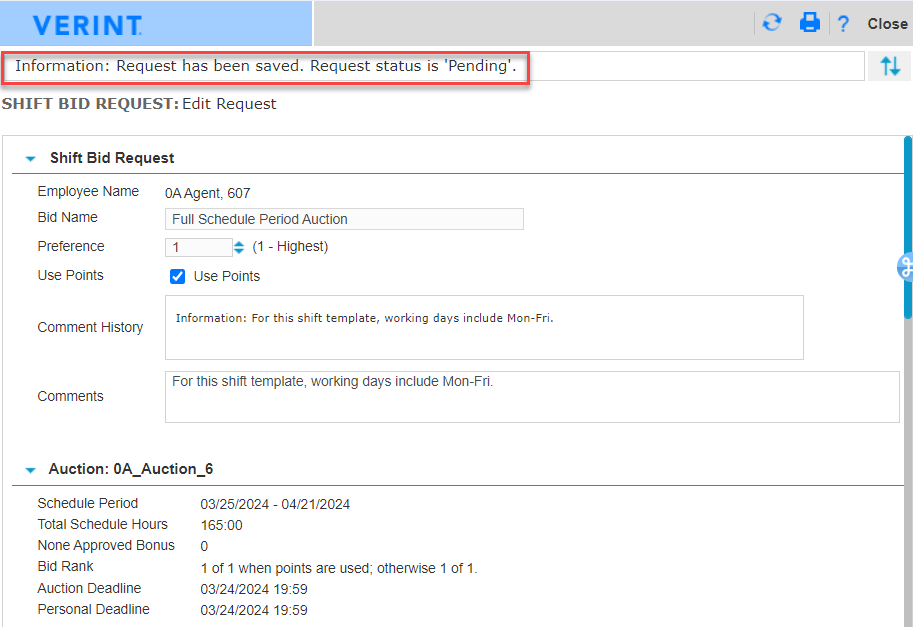This screenshot has height=627, width=913.
Task: Click the Close button
Action: pyautogui.click(x=887, y=24)
